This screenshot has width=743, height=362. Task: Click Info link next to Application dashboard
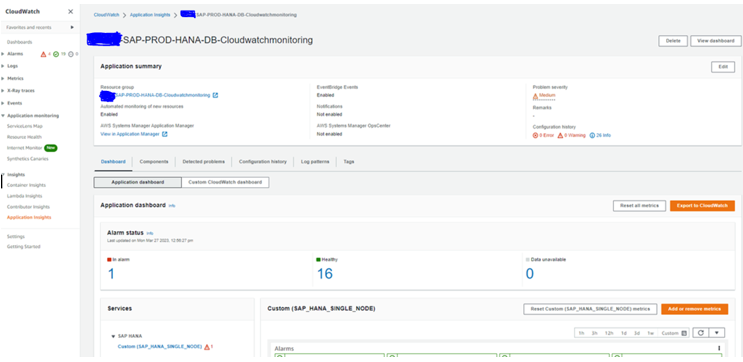click(x=172, y=206)
